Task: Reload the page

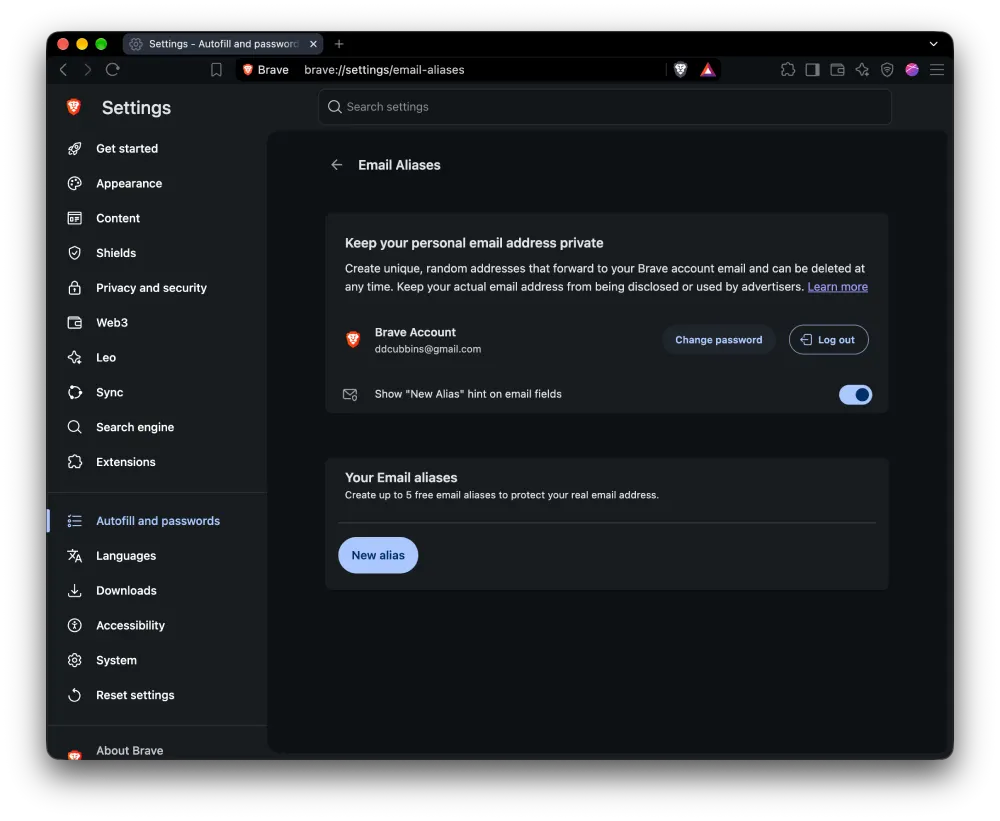Action: pos(113,70)
